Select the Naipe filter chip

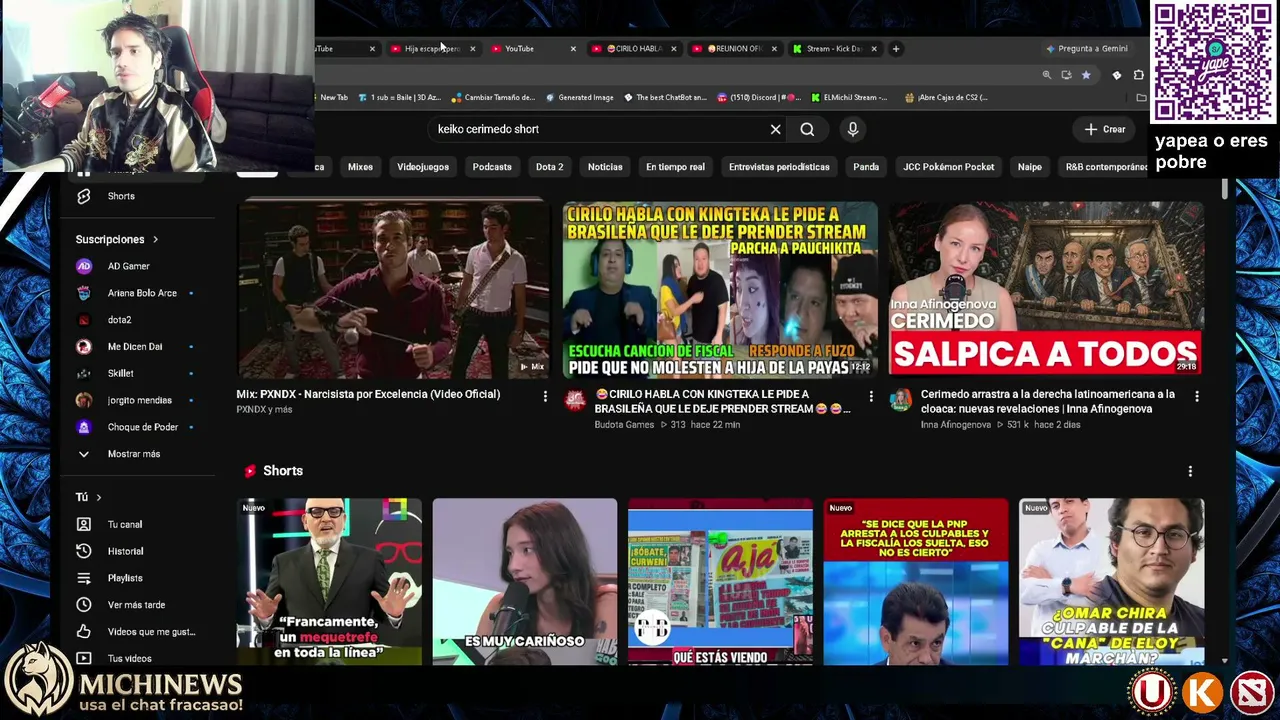tap(1030, 167)
